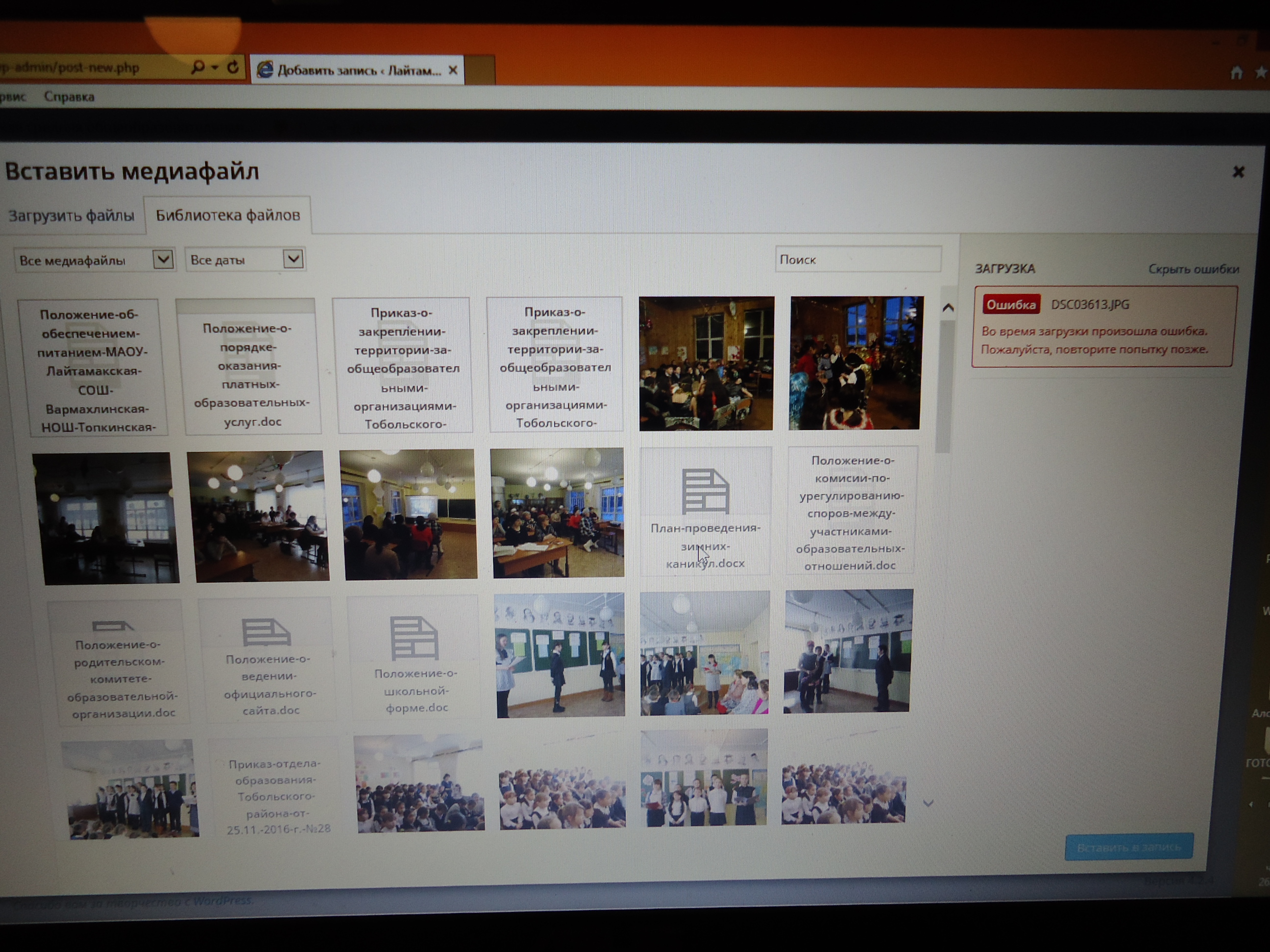Open the Справка menu
The width and height of the screenshot is (1270, 952).
click(69, 97)
